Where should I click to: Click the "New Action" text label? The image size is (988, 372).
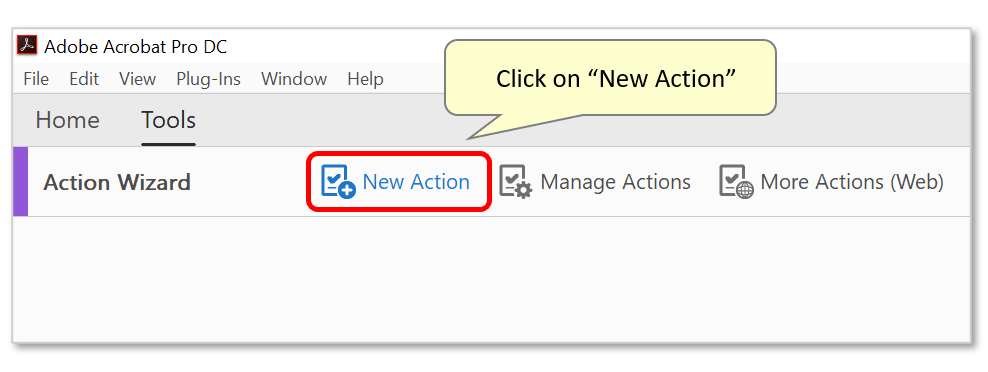(x=416, y=182)
